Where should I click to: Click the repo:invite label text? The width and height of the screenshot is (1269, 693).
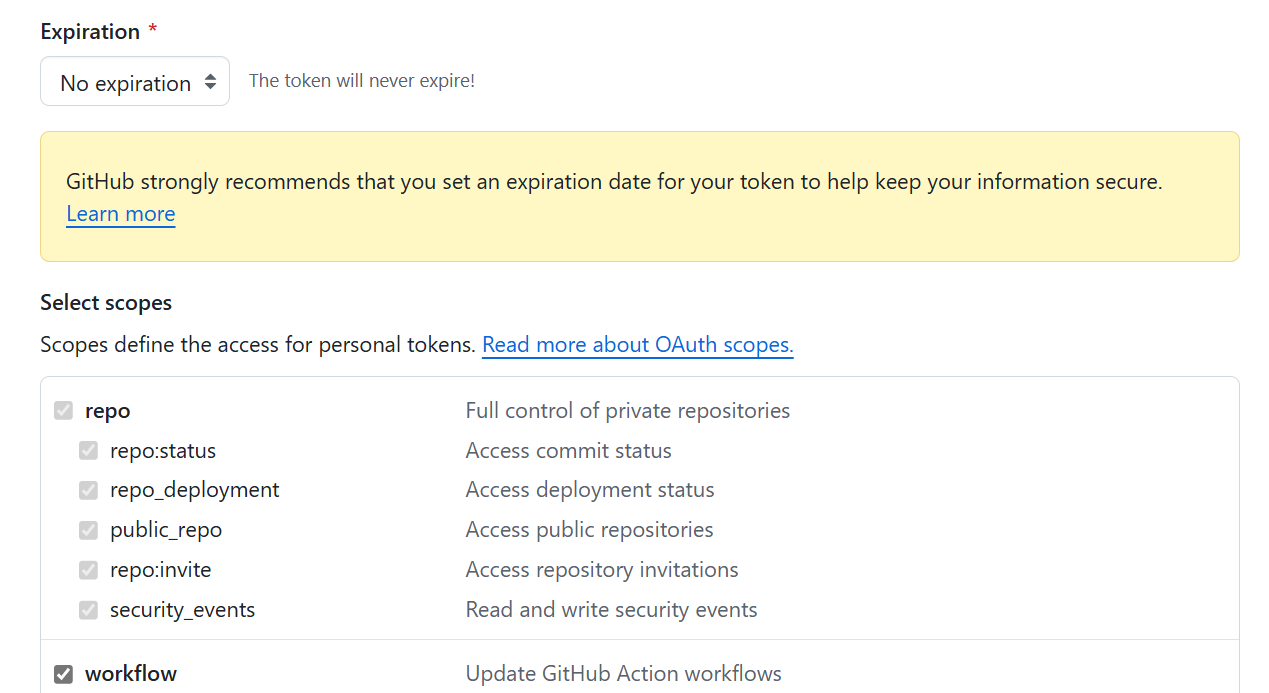pos(161,570)
